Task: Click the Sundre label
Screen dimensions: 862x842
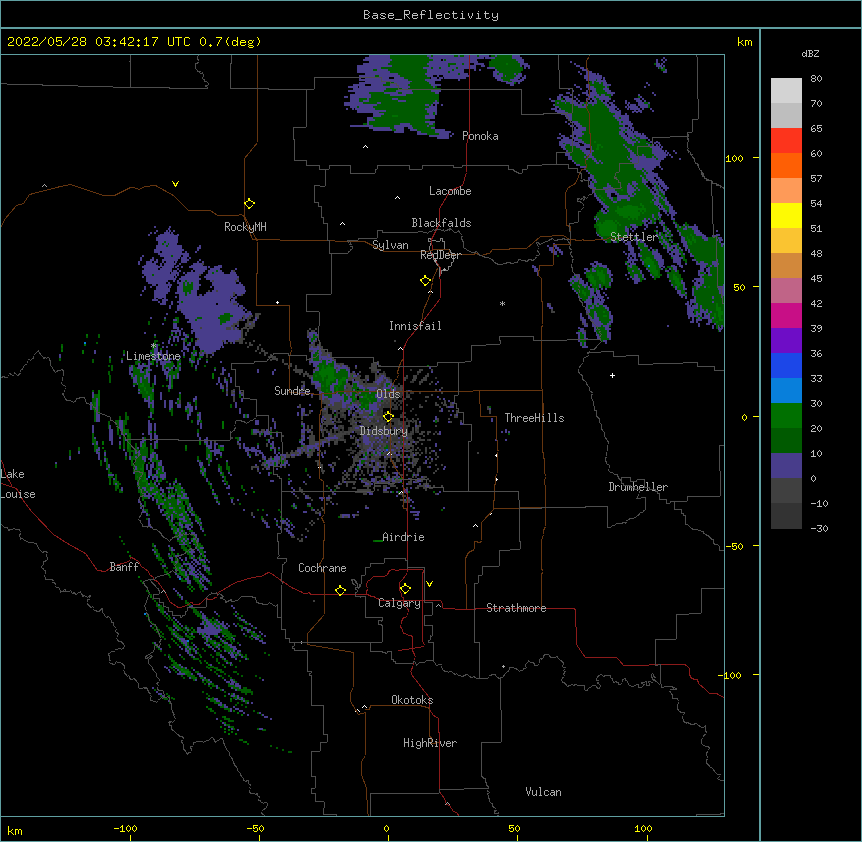Action: point(292,391)
